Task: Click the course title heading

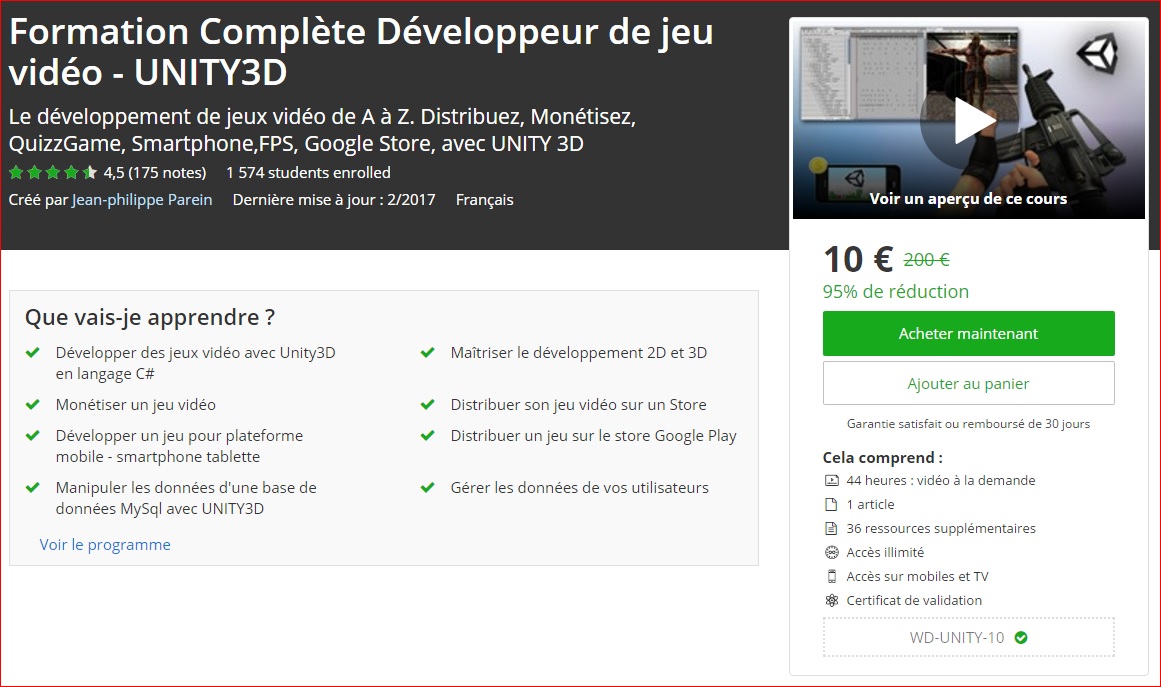Action: click(x=361, y=52)
